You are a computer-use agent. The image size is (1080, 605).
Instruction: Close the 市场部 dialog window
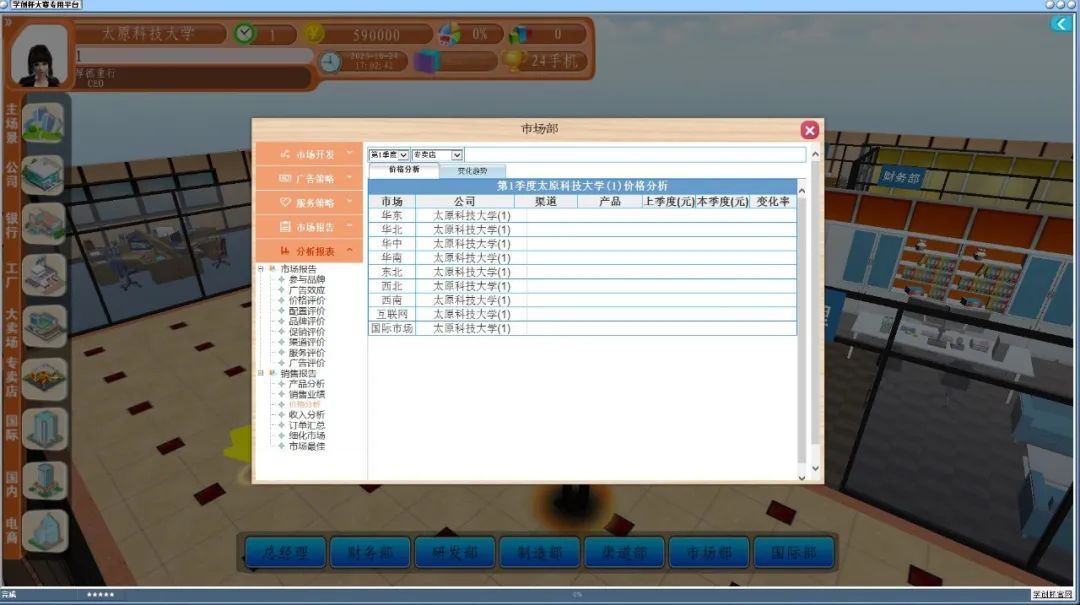pos(810,130)
